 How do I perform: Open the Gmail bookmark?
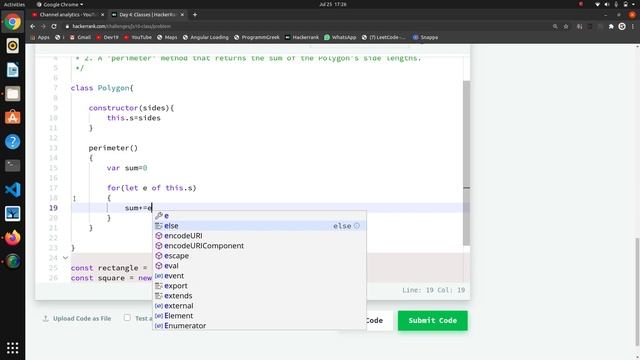[80, 37]
